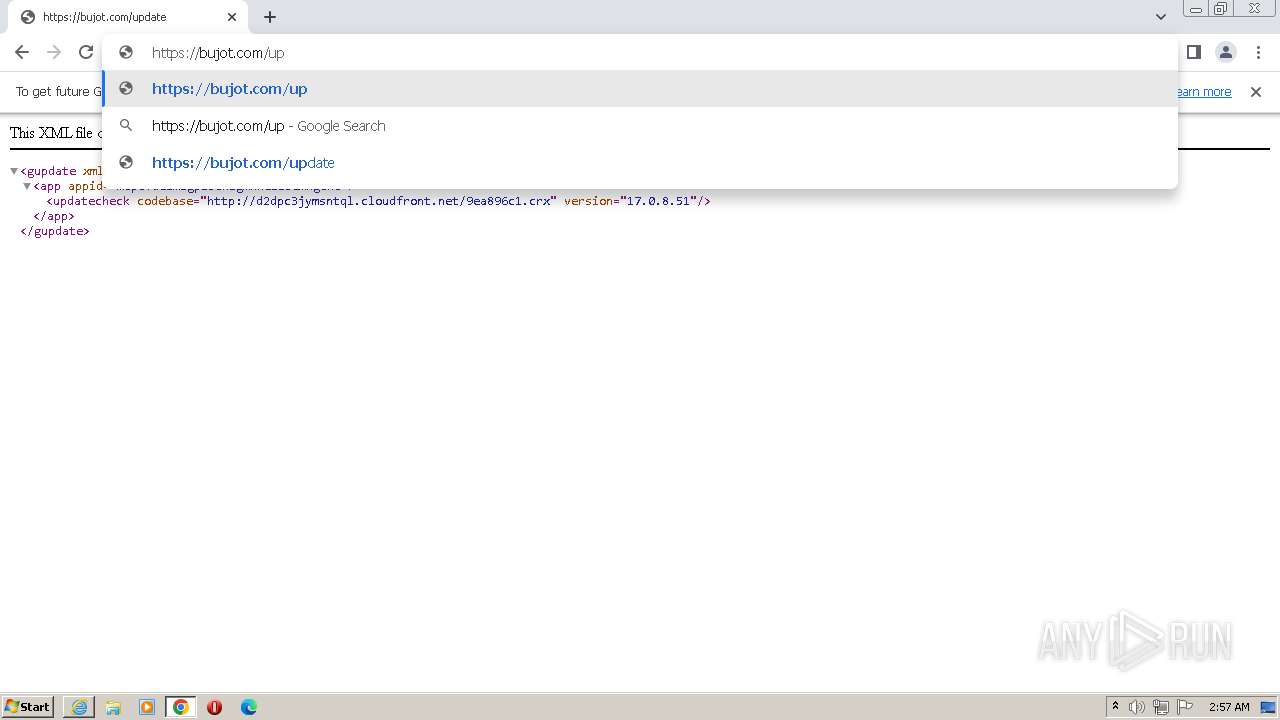Launch Internet Explorer from taskbar
This screenshot has height=720, width=1280.
coord(79,707)
